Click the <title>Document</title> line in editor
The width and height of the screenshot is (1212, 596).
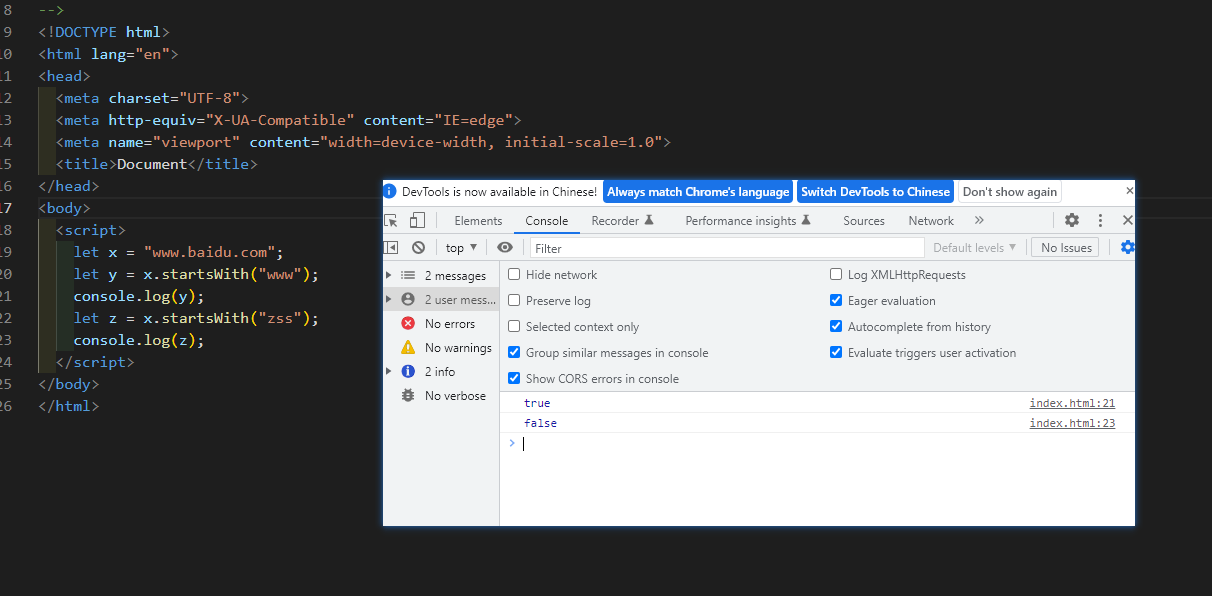pos(157,164)
